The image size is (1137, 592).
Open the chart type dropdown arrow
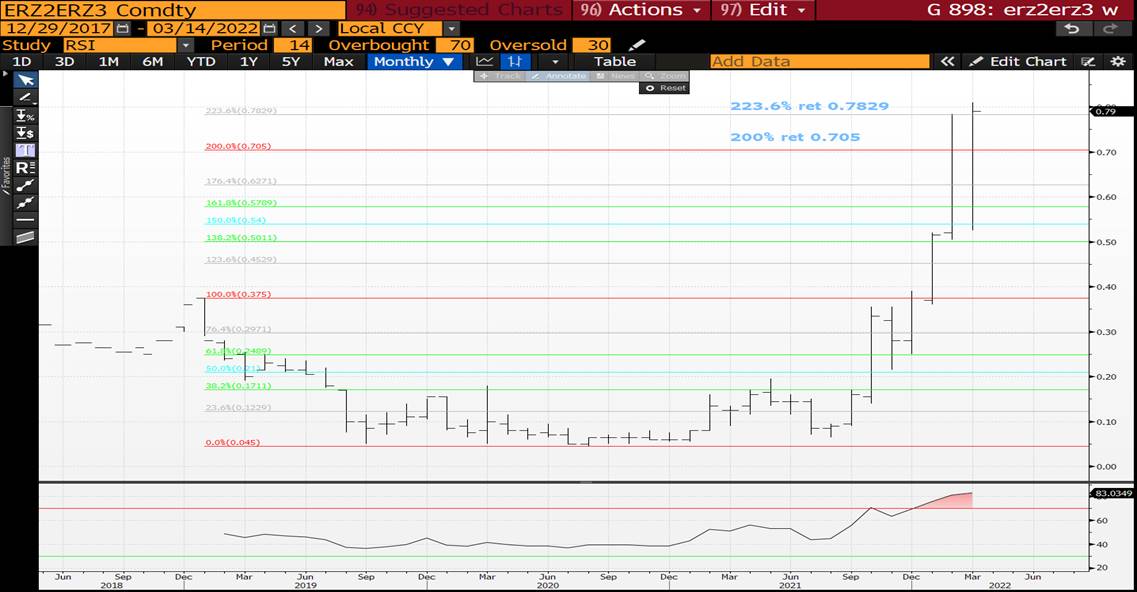[x=555, y=62]
